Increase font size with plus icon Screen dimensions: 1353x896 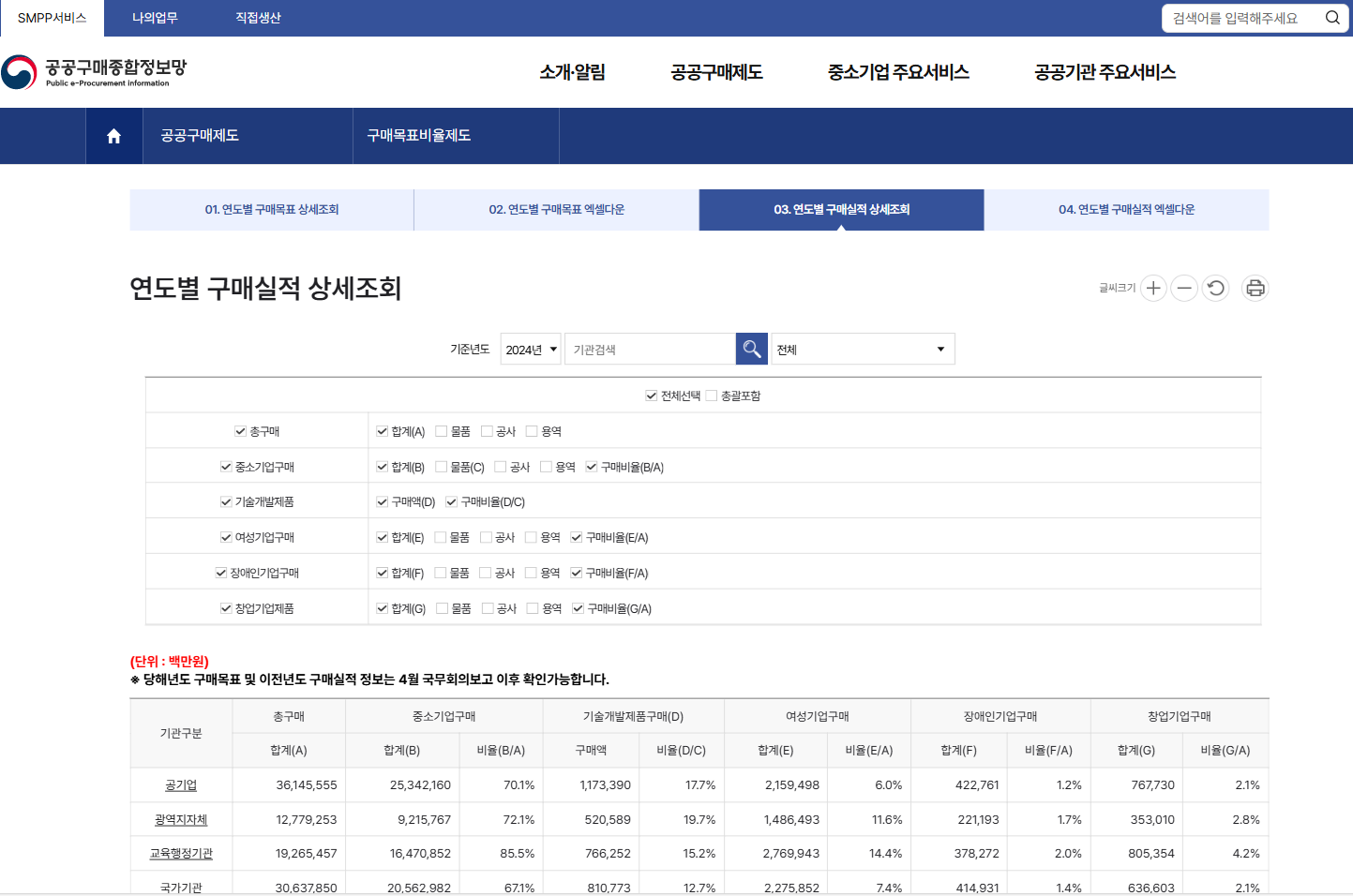pos(1153,288)
